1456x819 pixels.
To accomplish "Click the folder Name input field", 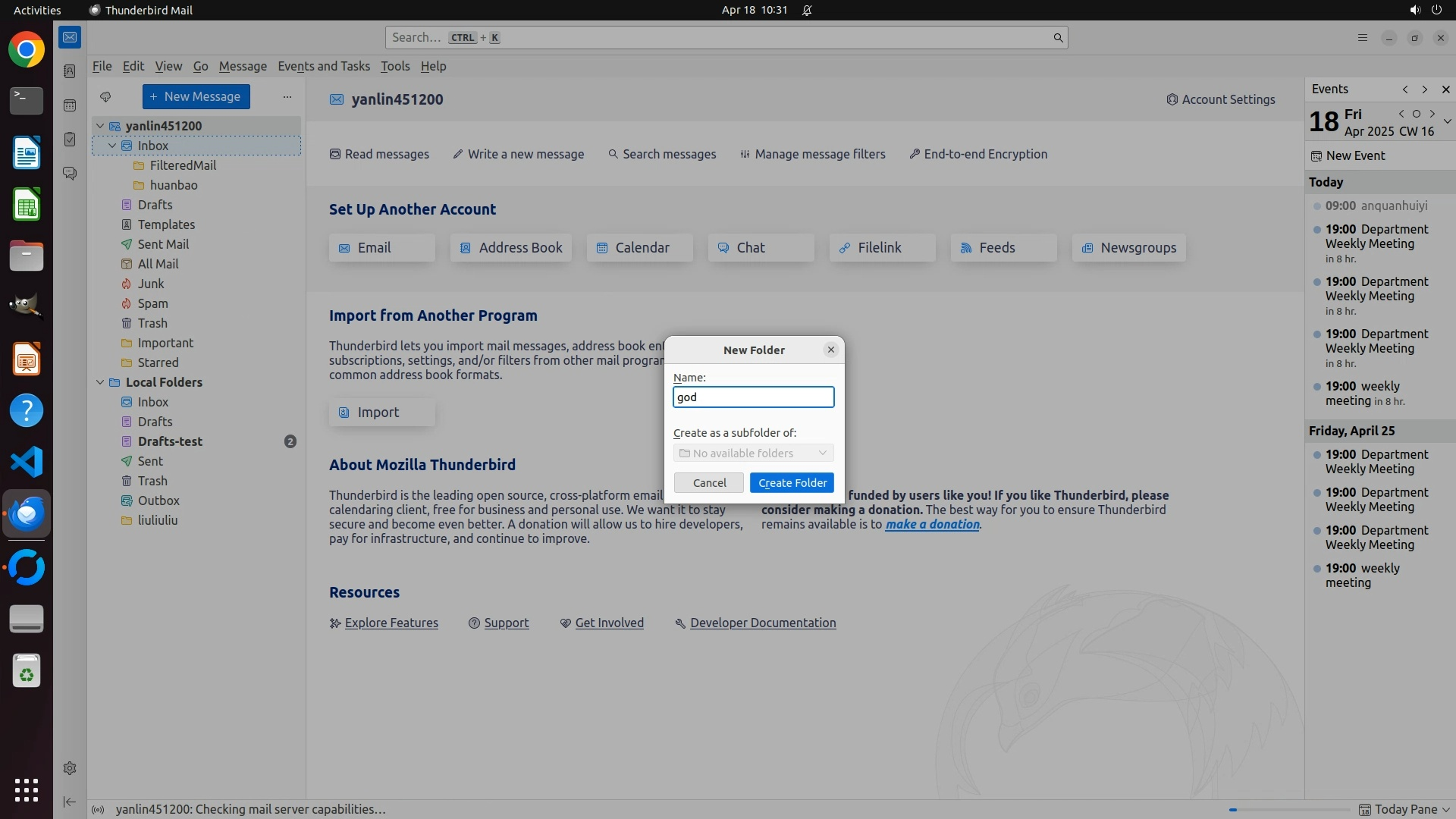I will pyautogui.click(x=753, y=397).
